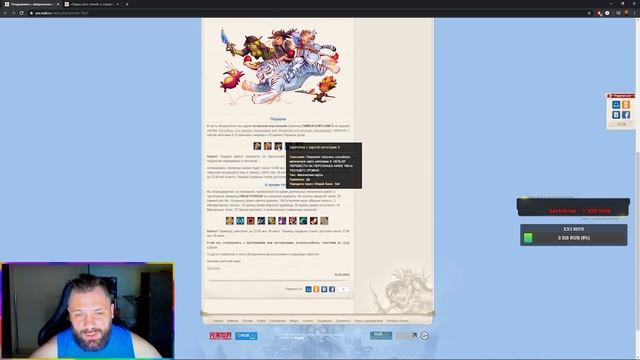
Task: Focus the browser address bar
Action: [x=310, y=13]
